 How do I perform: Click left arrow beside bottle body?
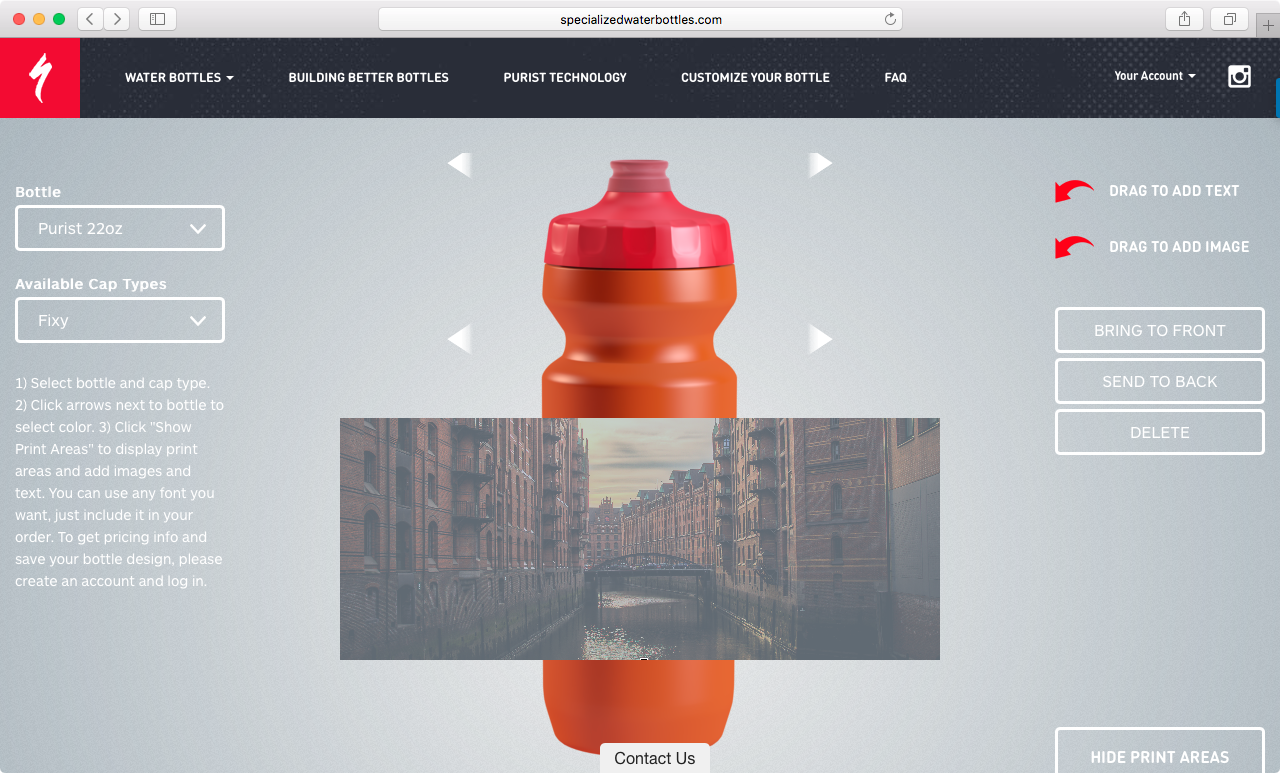coord(459,339)
